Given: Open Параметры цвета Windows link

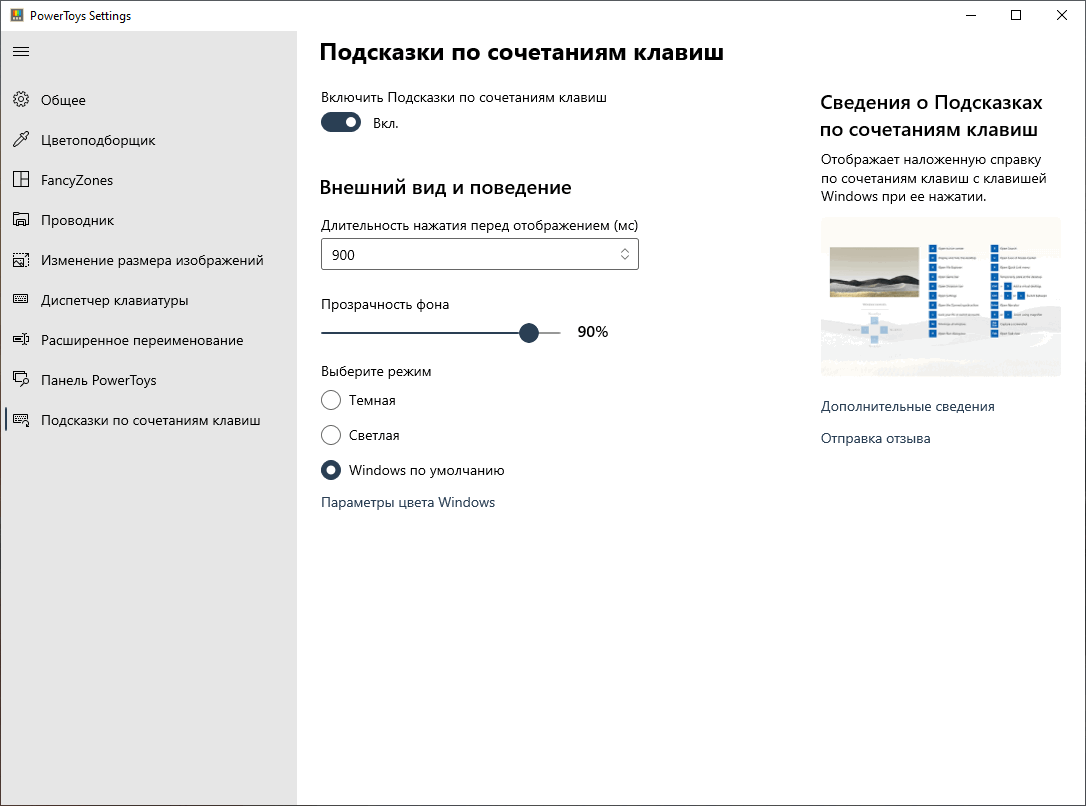Looking at the screenshot, I should [408, 502].
